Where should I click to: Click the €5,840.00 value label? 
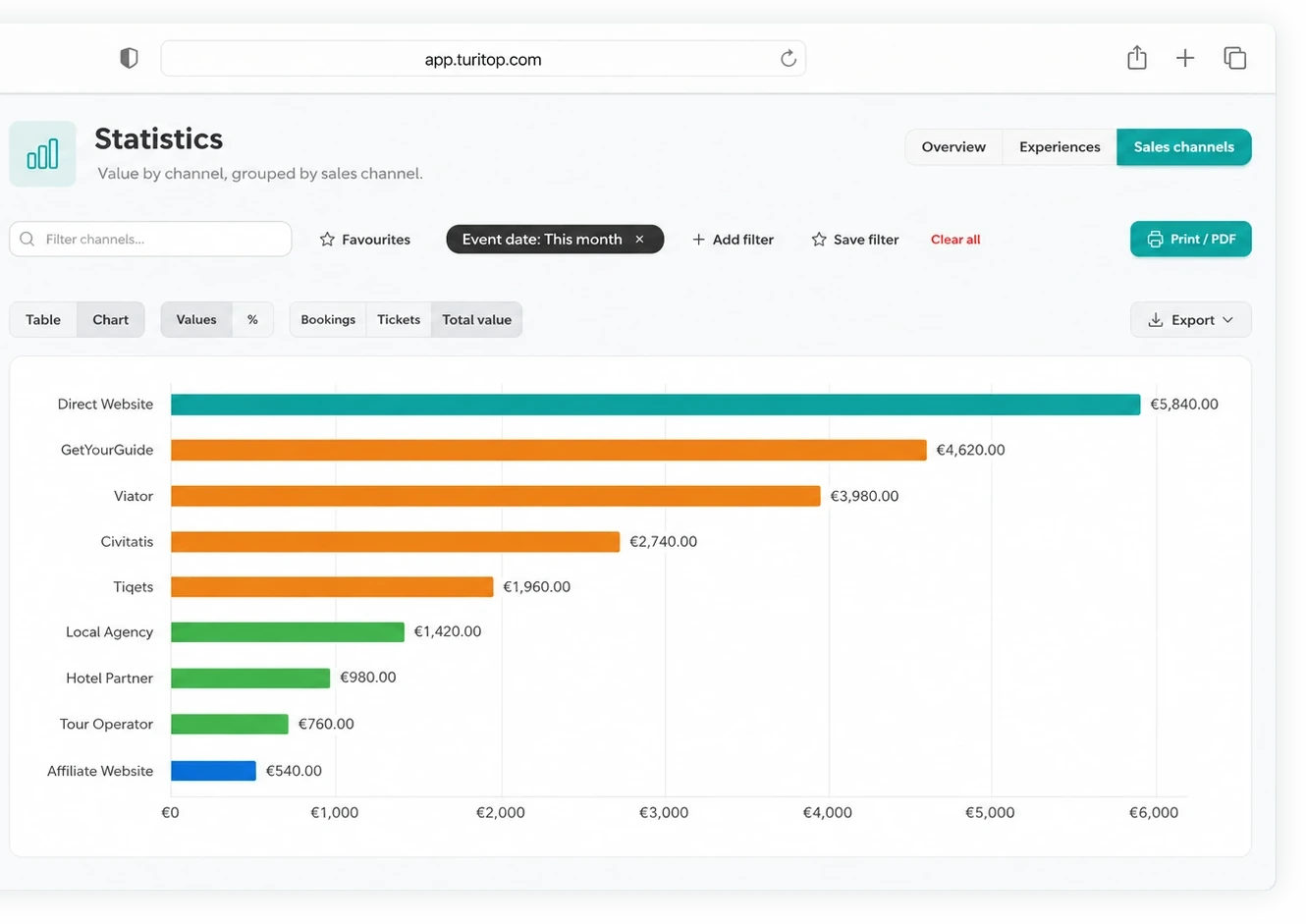1184,405
